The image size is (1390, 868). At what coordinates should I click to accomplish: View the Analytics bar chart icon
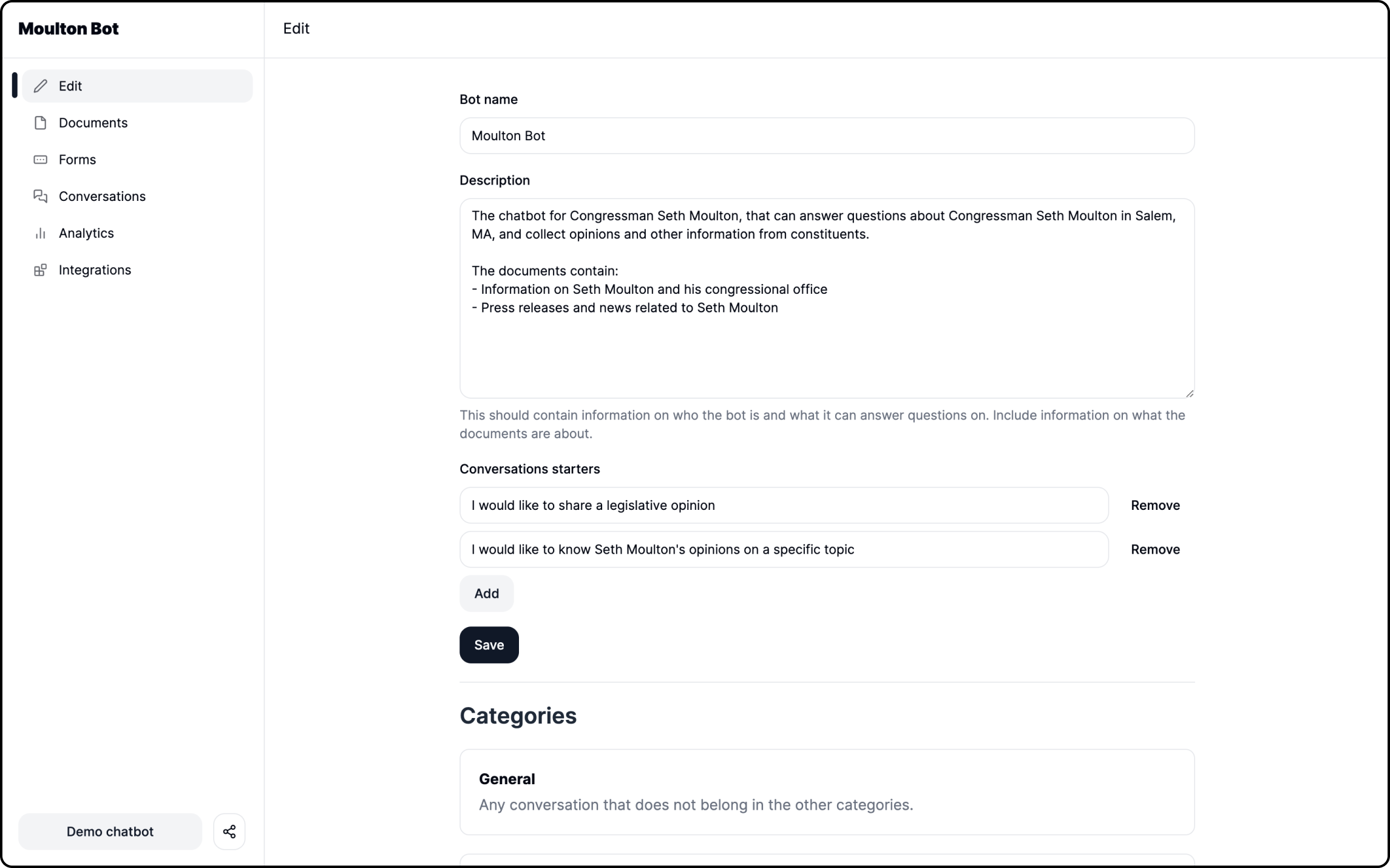[40, 233]
